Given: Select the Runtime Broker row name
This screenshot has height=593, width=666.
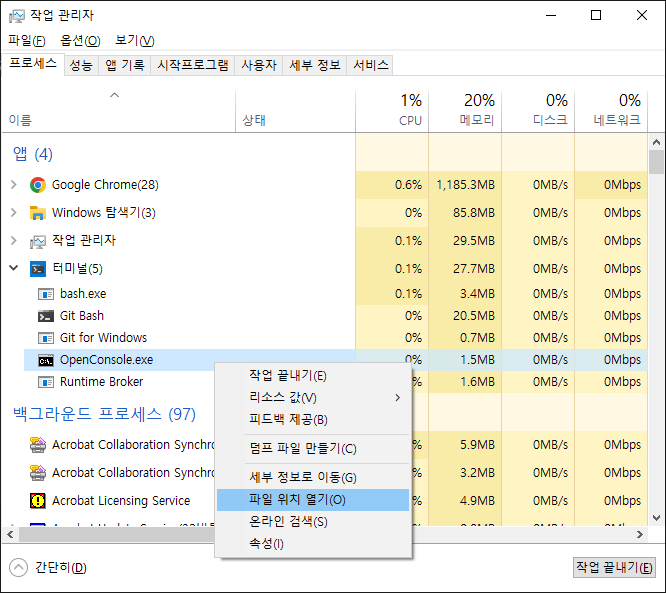Looking at the screenshot, I should tap(102, 382).
